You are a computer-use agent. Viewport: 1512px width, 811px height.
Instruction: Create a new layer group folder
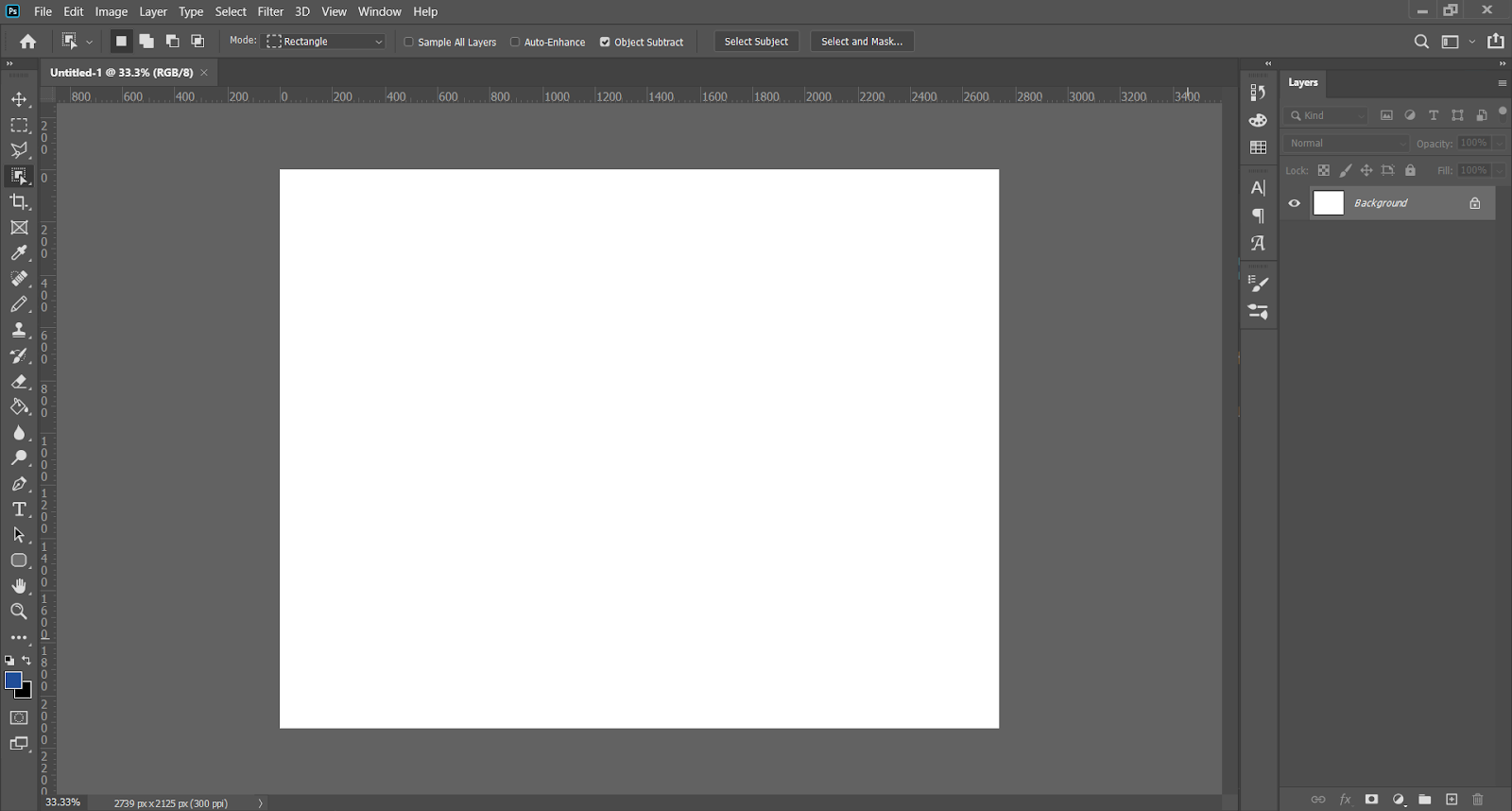(1424, 799)
